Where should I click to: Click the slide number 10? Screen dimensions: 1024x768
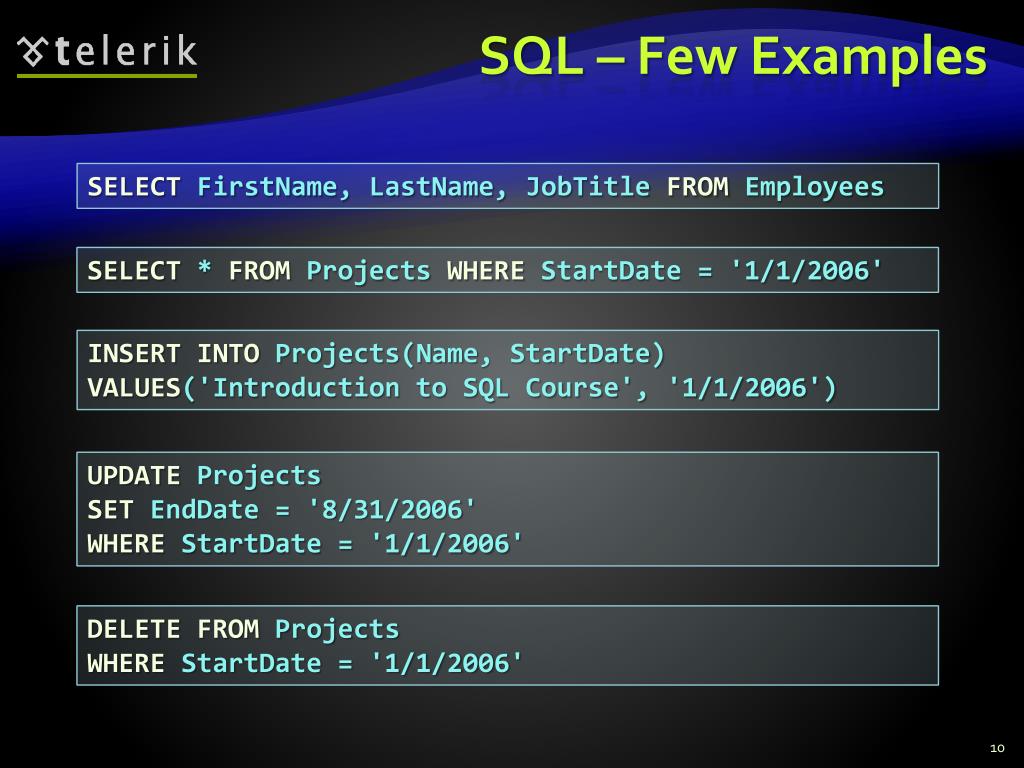click(x=997, y=748)
